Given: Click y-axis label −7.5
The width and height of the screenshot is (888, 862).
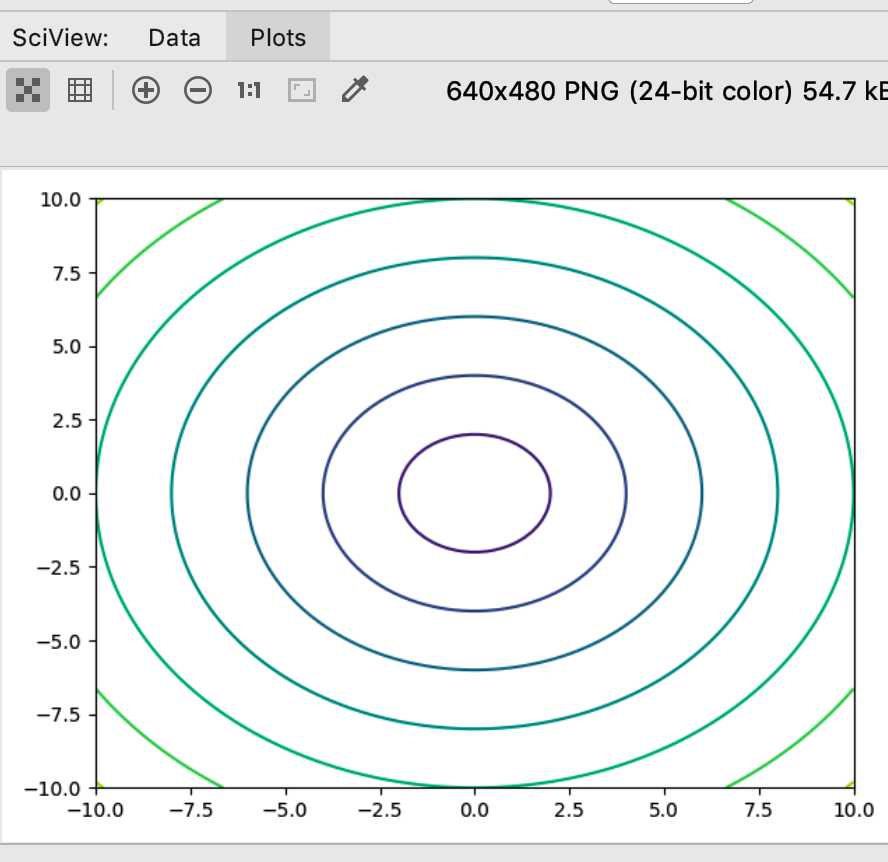Looking at the screenshot, I should click(59, 715).
